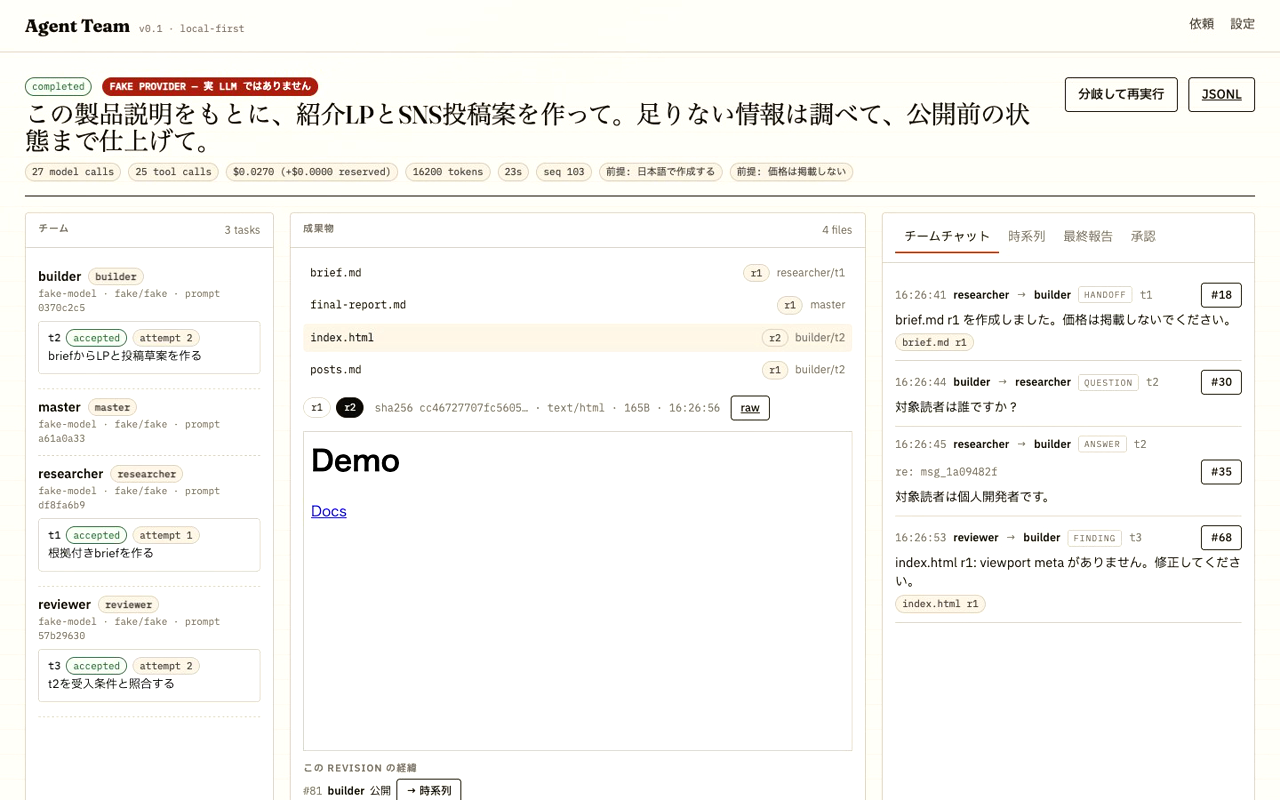Image resolution: width=1280 pixels, height=800 pixels.
Task: Click the FINDING tag on message #68
Action: pos(1094,538)
